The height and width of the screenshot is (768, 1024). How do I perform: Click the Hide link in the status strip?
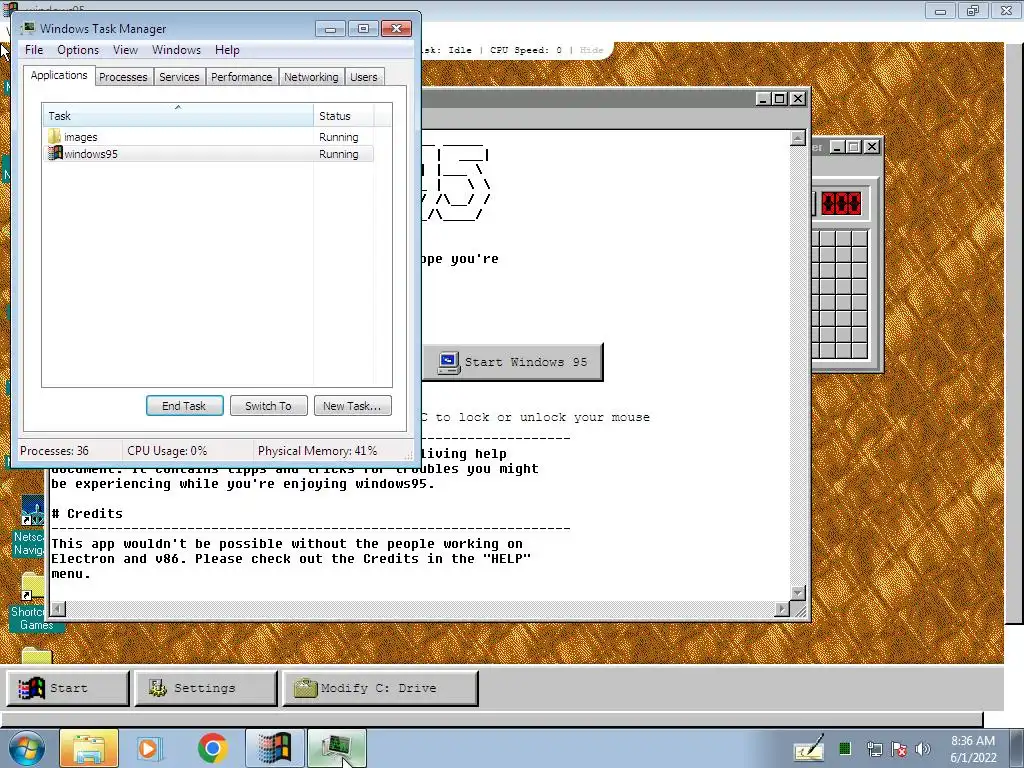click(x=592, y=50)
